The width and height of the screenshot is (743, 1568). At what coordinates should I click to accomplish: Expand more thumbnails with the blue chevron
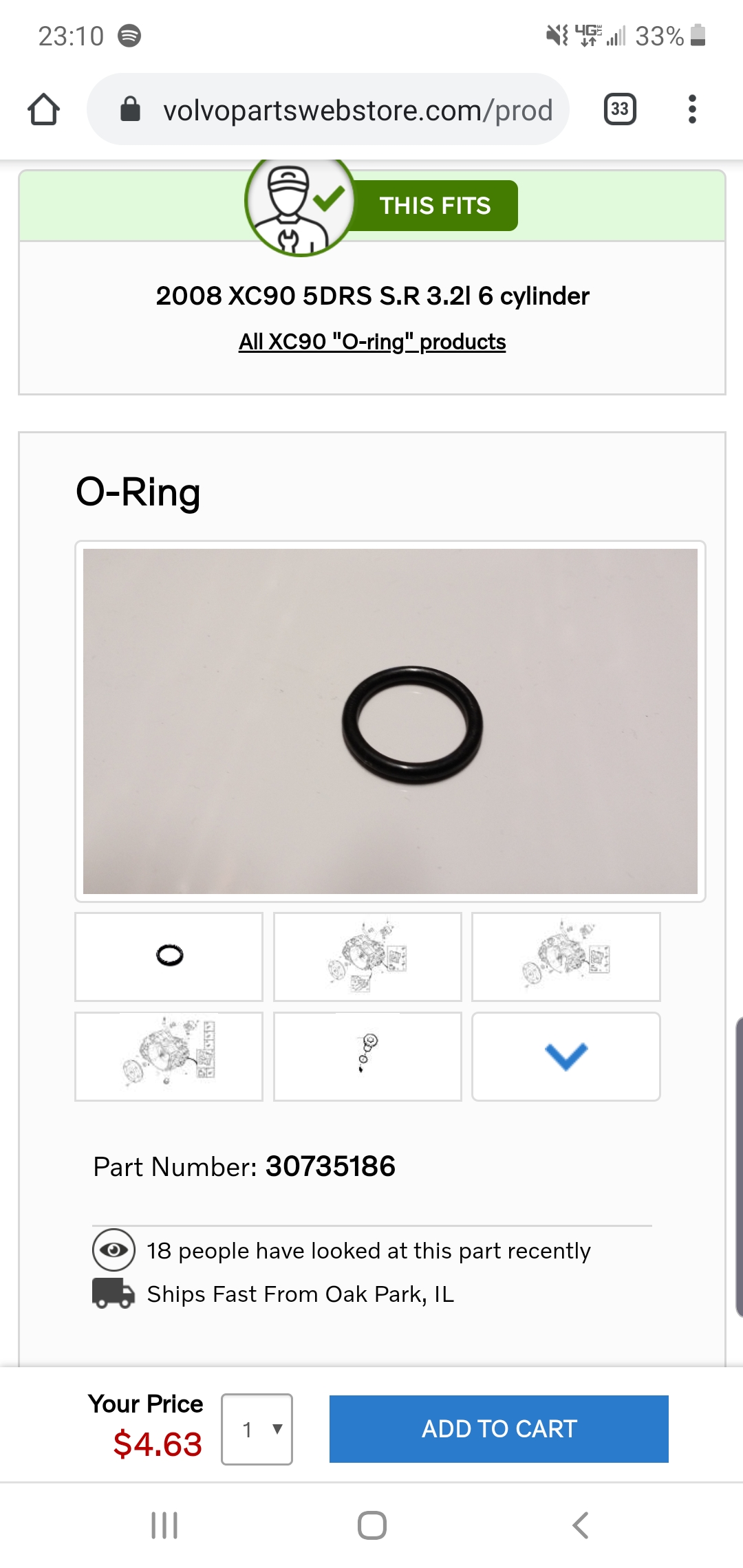[x=566, y=1056]
